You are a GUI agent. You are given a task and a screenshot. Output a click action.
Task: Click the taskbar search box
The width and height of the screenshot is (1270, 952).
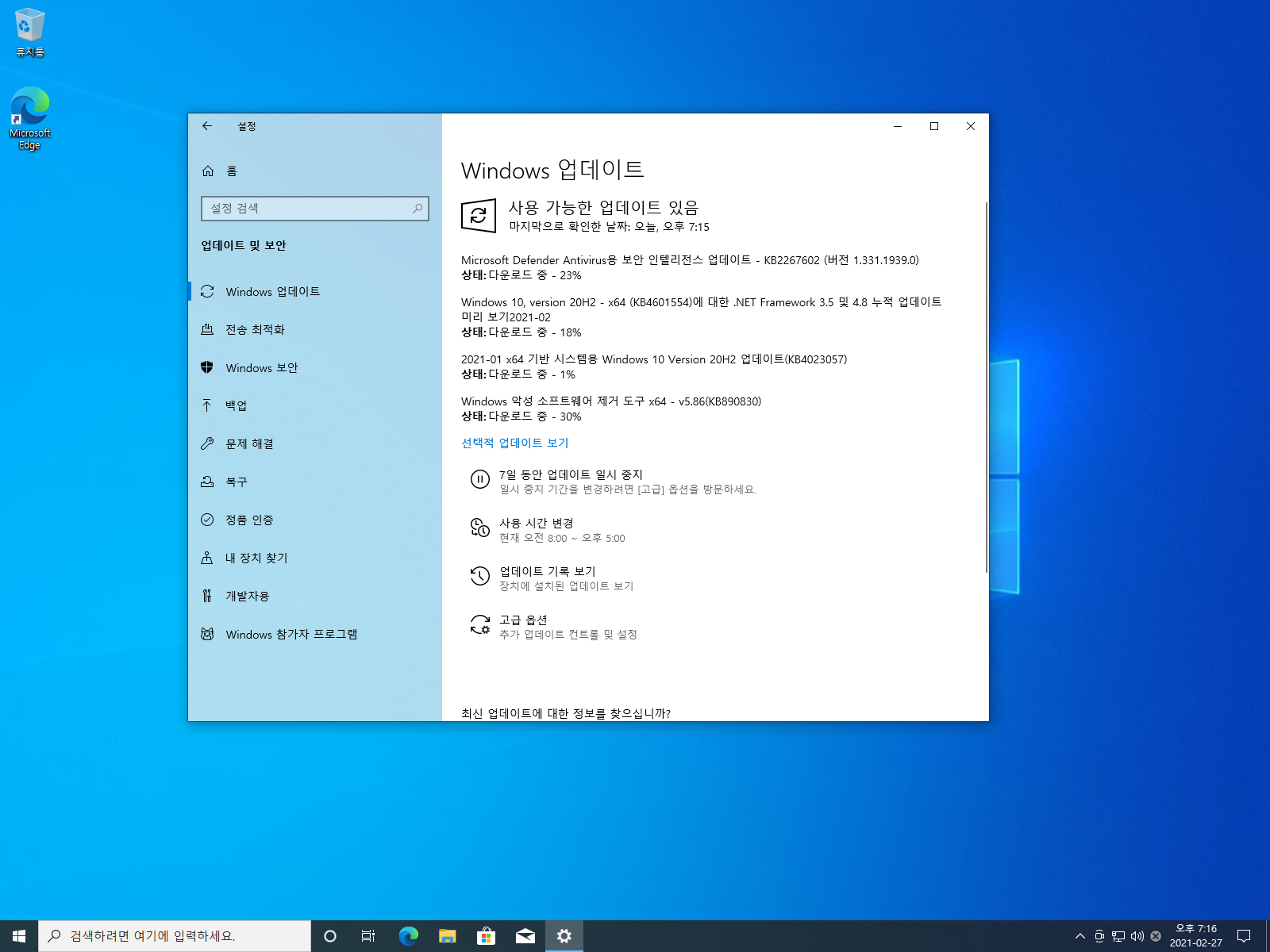175,936
